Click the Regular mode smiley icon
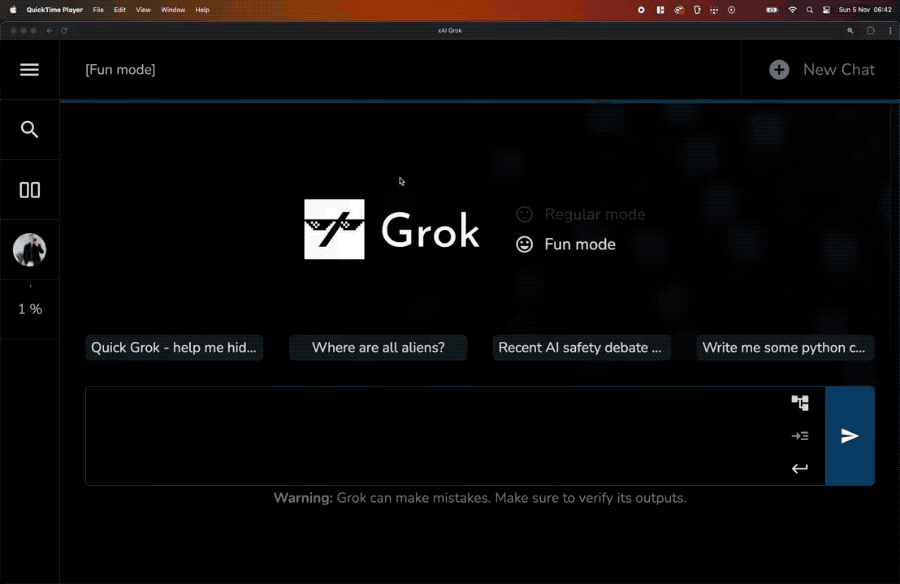 click(x=524, y=214)
